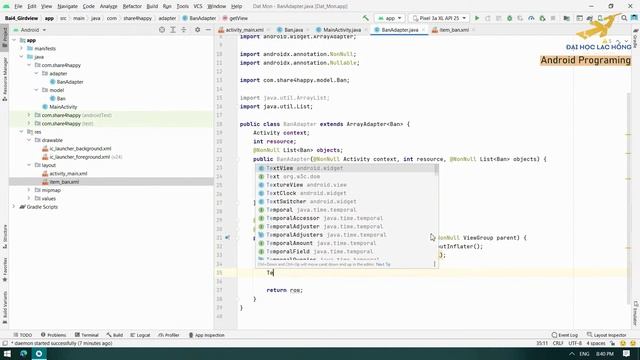Switch to Ban.java editor tab
The height and width of the screenshot is (360, 640).
(x=293, y=30)
